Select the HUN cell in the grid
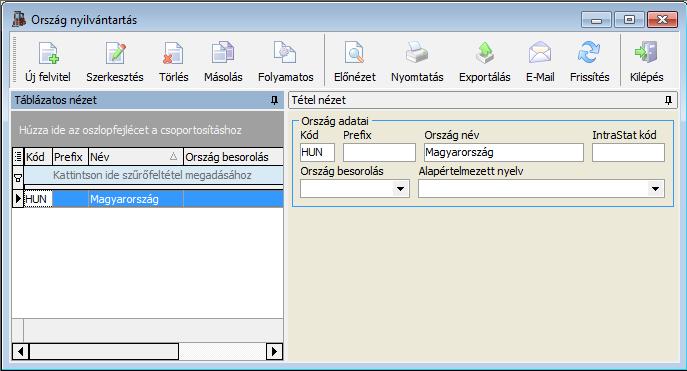 [38, 199]
